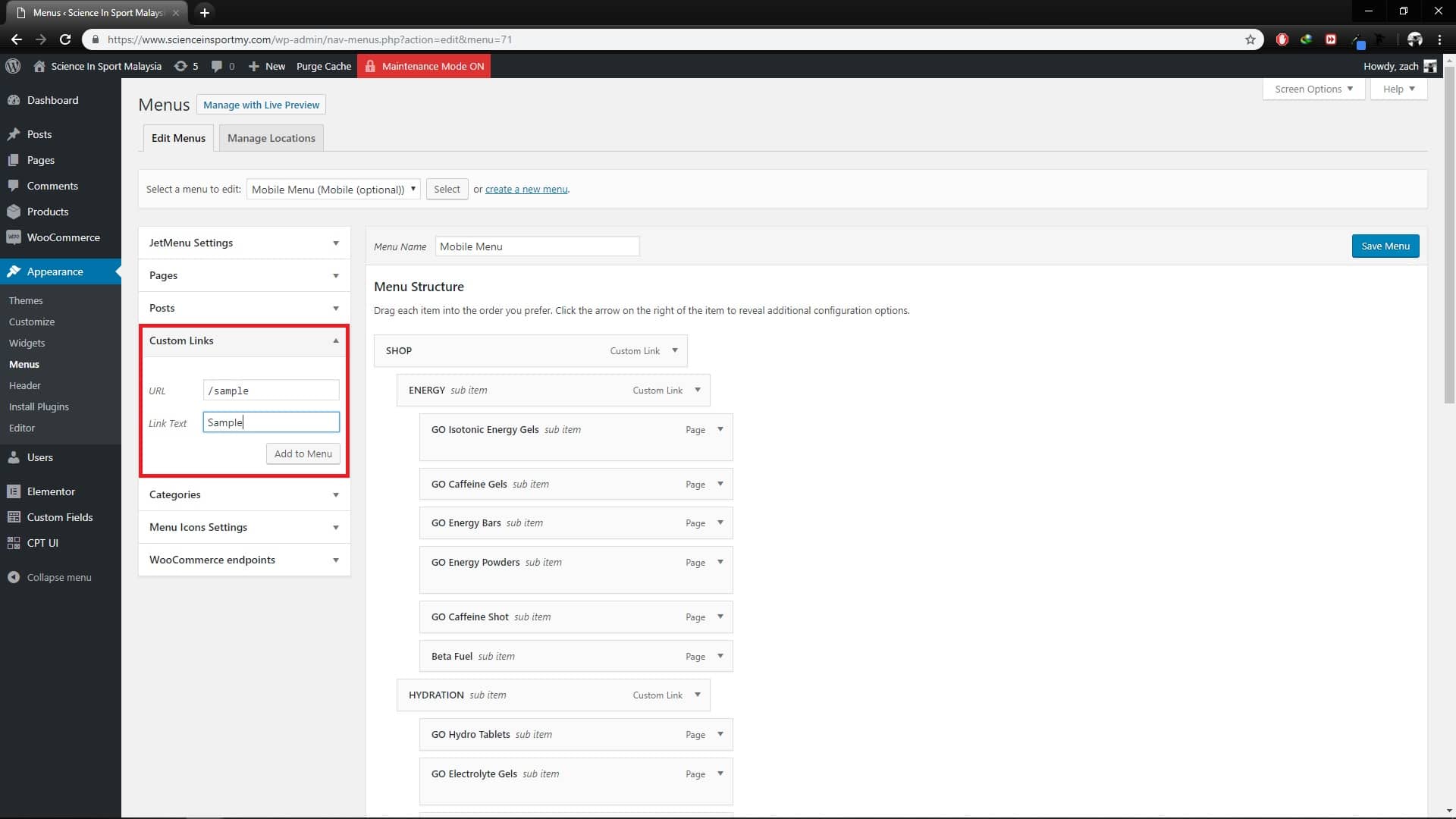Screen dimensions: 1456x819
Task: Click the Save Menu button
Action: click(1385, 246)
